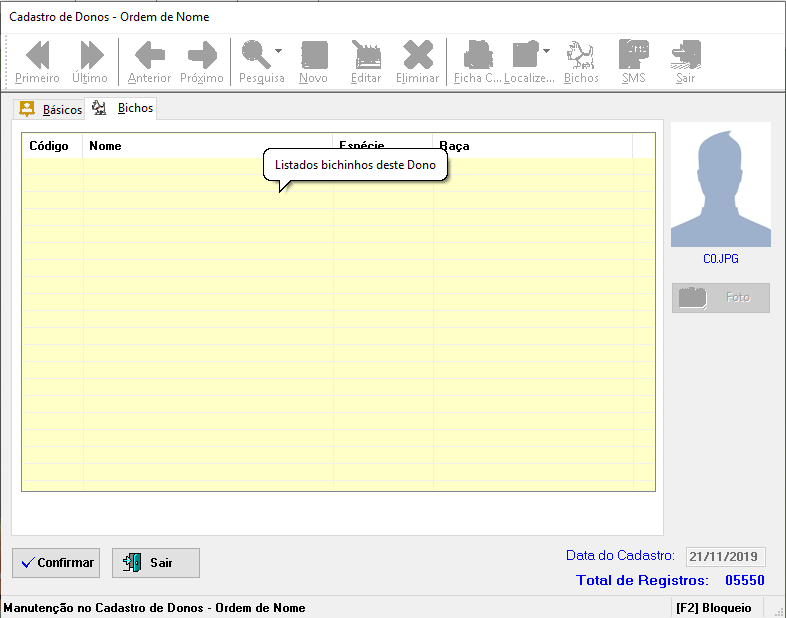This screenshot has width=786, height=618.
Task: Select the Total de Registros value 05550
Action: tap(744, 580)
